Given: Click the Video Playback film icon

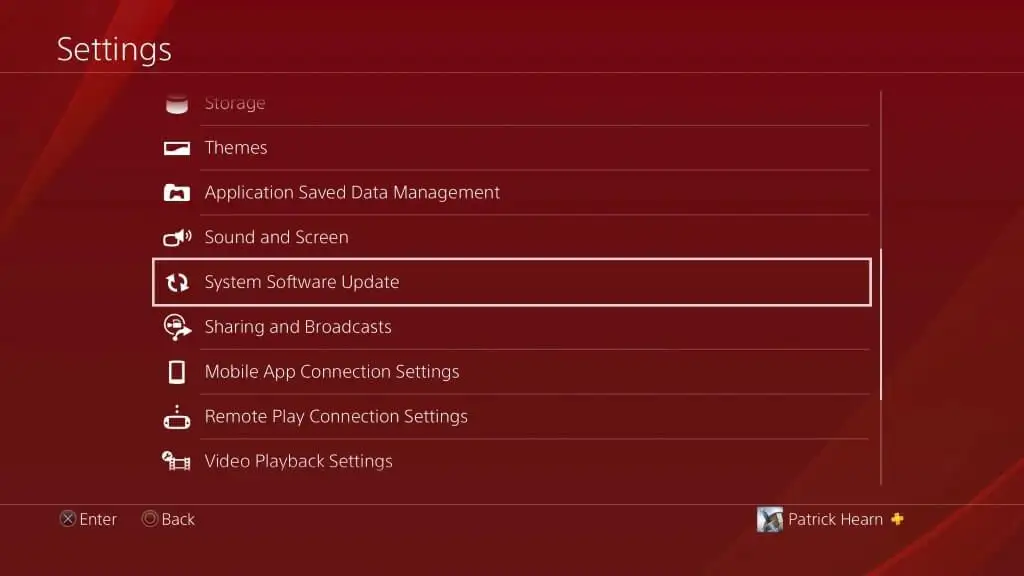Looking at the screenshot, I should click(x=176, y=461).
